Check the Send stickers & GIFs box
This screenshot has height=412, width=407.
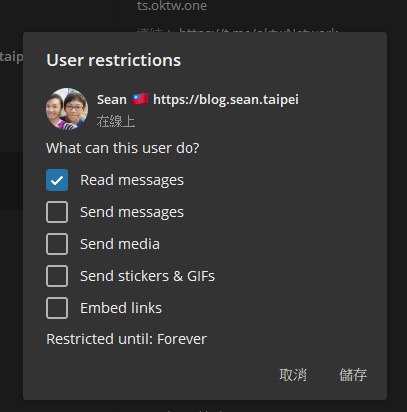coord(57,276)
